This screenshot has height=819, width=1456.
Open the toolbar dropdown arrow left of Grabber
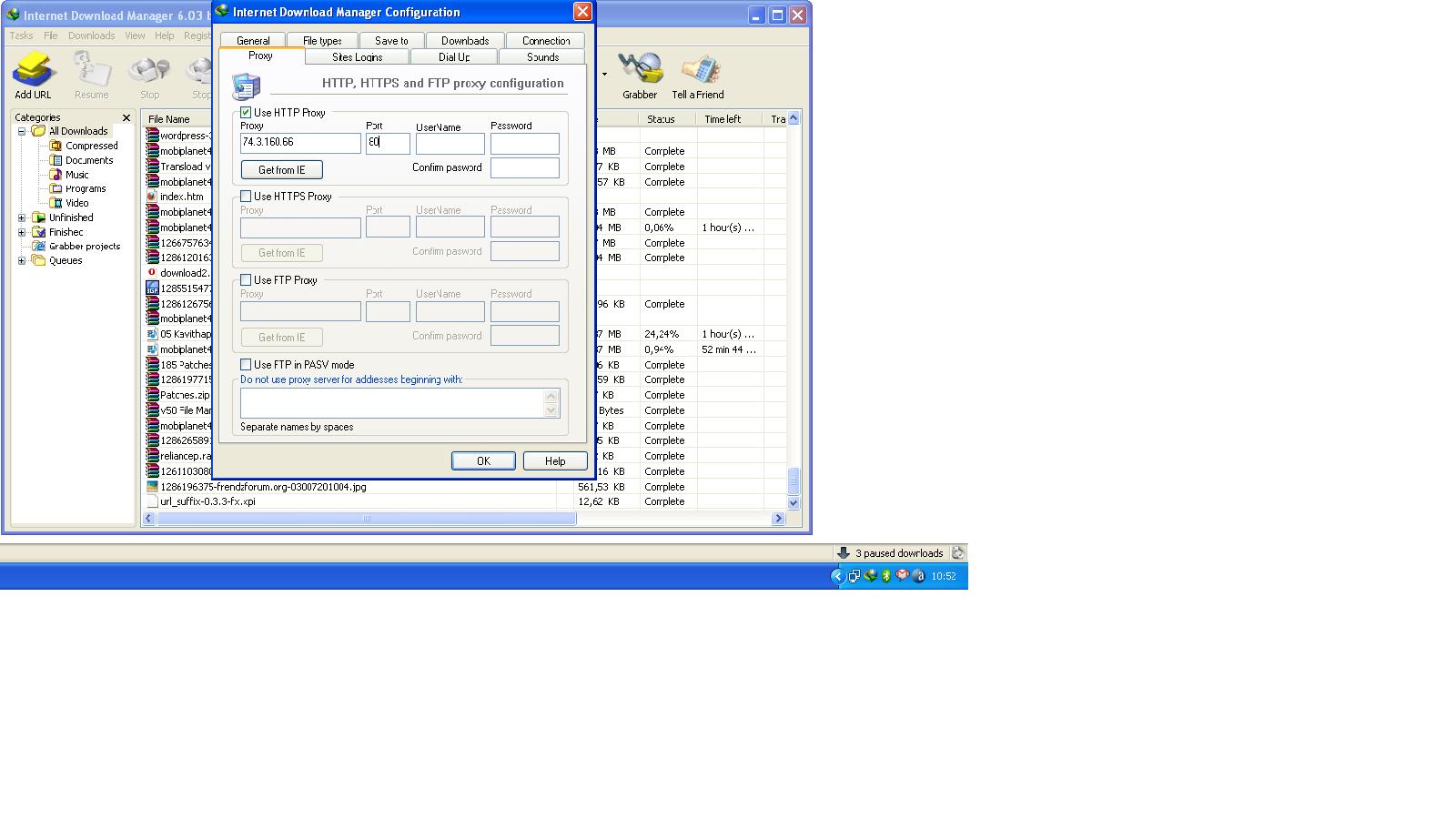tap(604, 75)
